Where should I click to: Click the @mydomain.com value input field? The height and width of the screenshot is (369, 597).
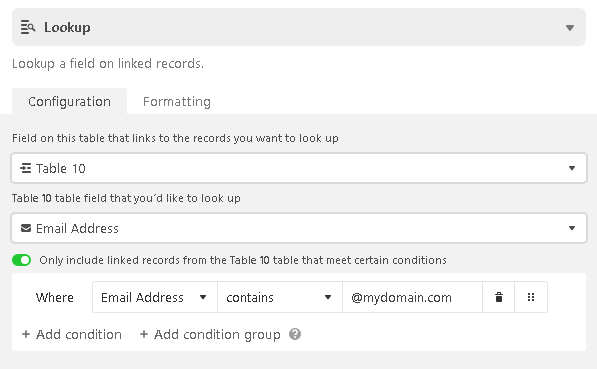(x=412, y=297)
